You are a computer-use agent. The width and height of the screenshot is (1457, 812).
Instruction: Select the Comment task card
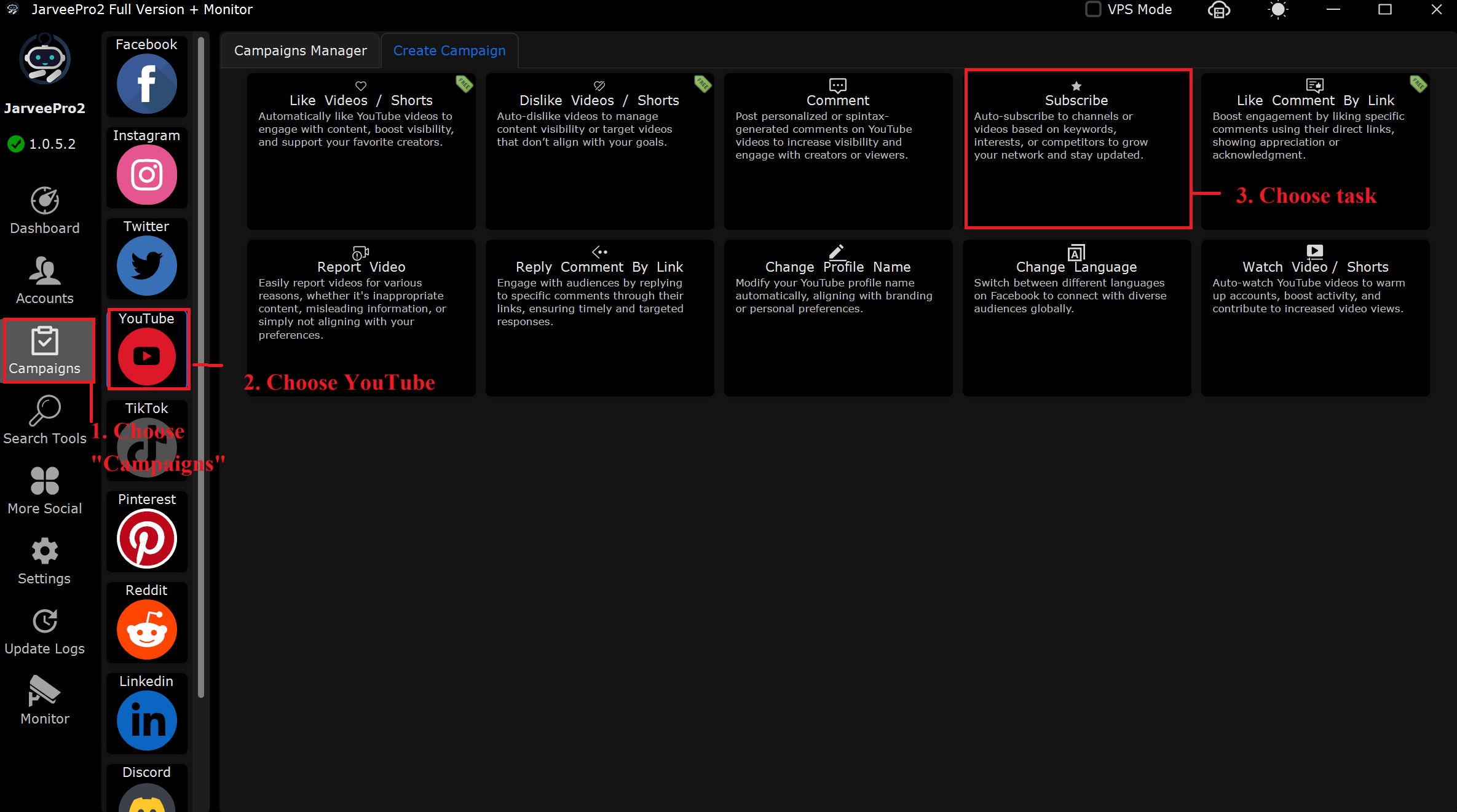click(x=839, y=151)
